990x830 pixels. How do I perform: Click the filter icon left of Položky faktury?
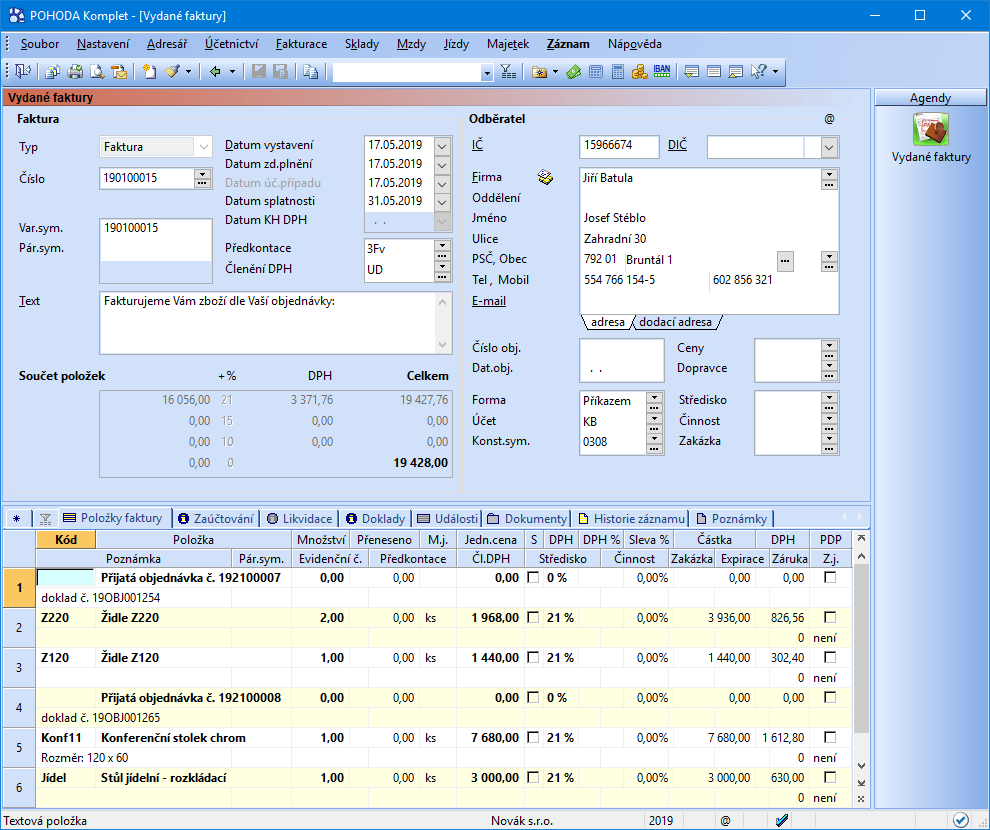pyautogui.click(x=45, y=519)
